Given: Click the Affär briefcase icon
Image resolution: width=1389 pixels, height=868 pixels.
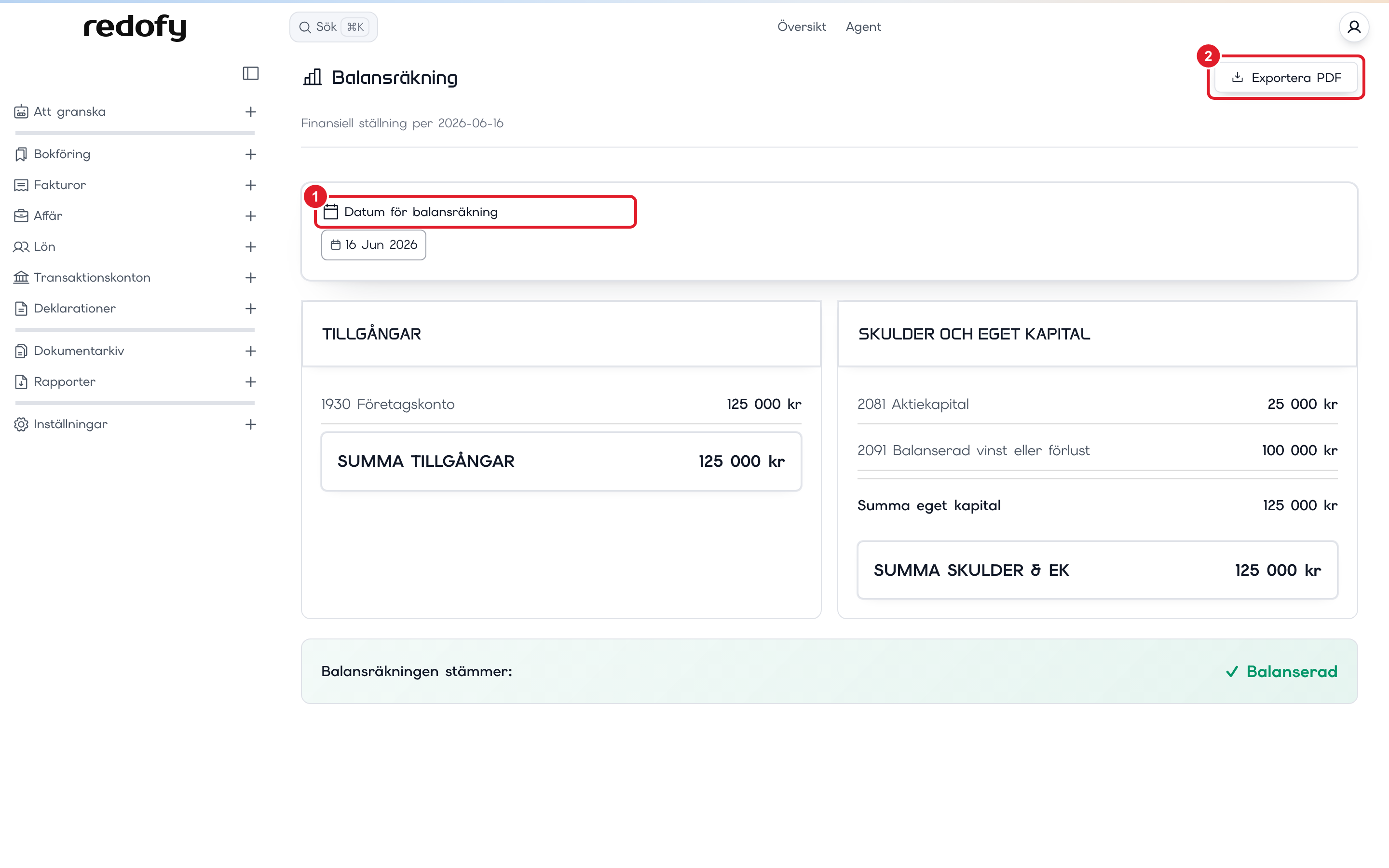Looking at the screenshot, I should tap(21, 216).
